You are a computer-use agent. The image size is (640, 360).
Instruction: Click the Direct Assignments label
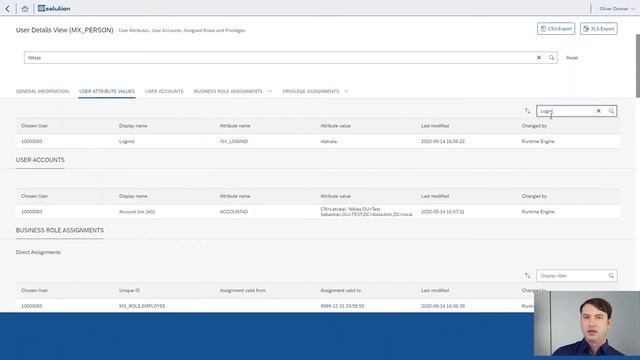(38, 252)
